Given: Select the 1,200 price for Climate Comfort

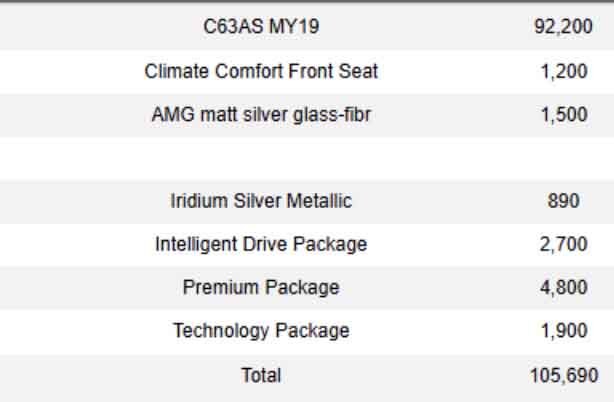Looking at the screenshot, I should pyautogui.click(x=564, y=72).
